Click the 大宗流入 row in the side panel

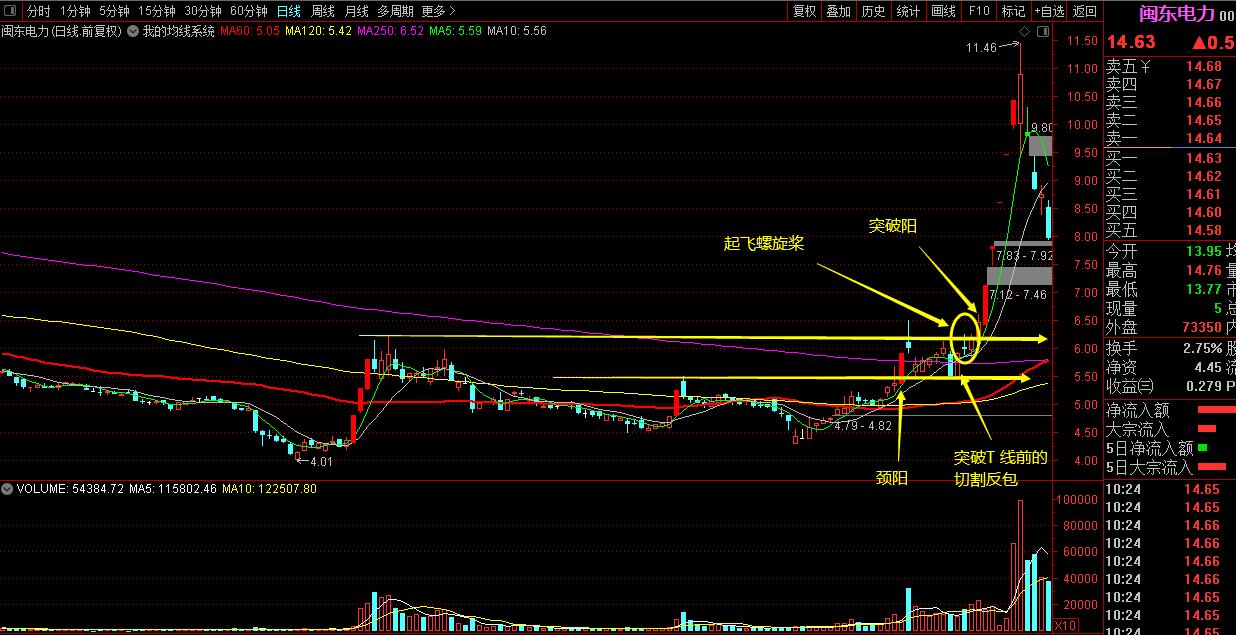click(x=1170, y=429)
